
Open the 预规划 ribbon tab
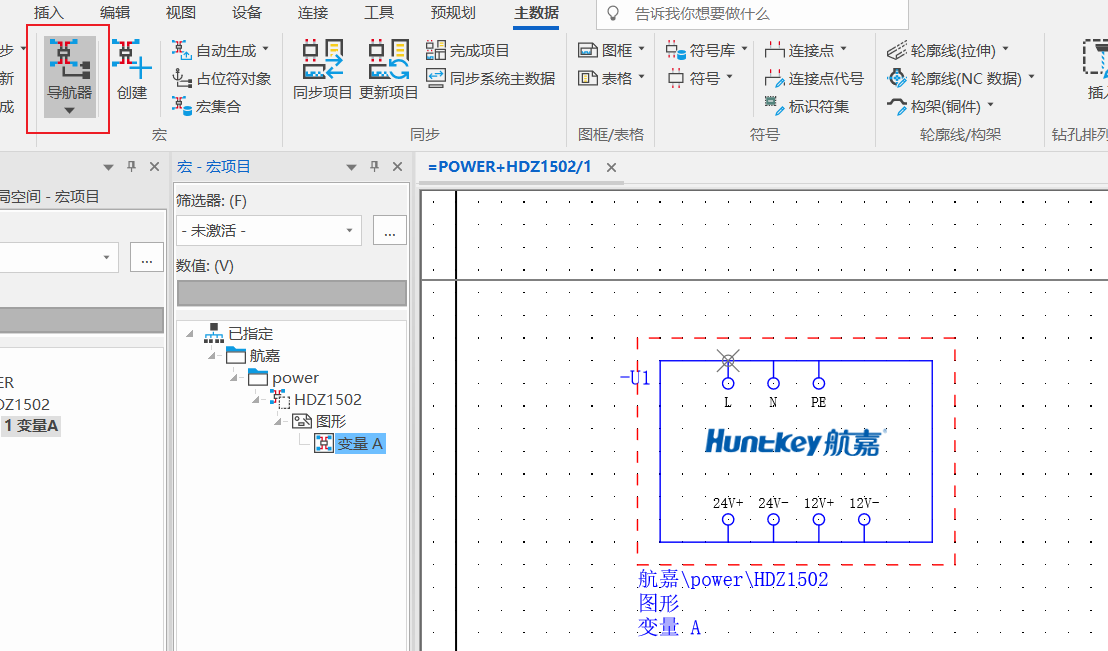pos(453,13)
